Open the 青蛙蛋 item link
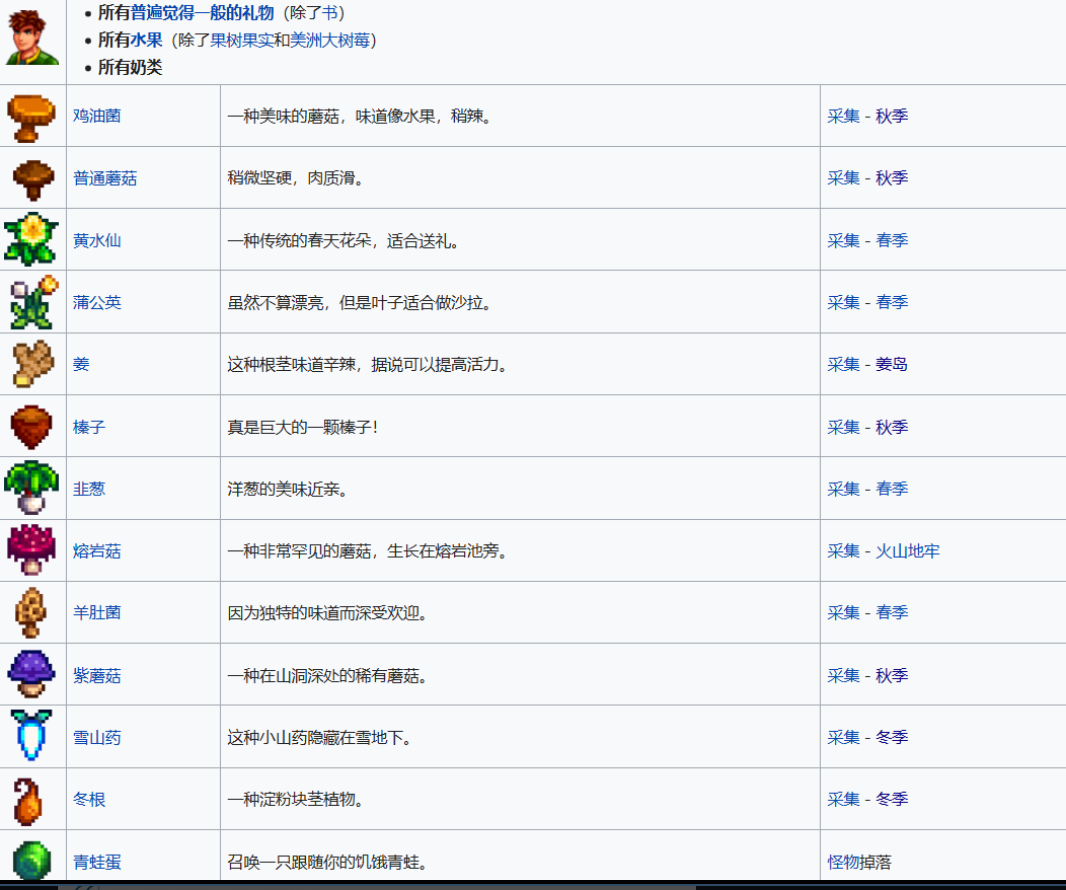Image resolution: width=1066 pixels, height=890 pixels. pyautogui.click(x=97, y=862)
